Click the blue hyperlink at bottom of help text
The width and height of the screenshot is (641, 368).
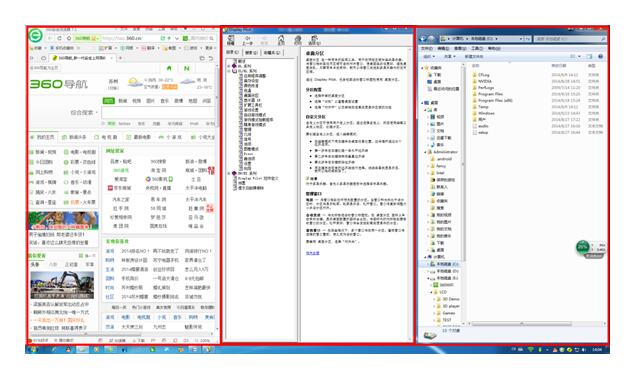(x=313, y=254)
